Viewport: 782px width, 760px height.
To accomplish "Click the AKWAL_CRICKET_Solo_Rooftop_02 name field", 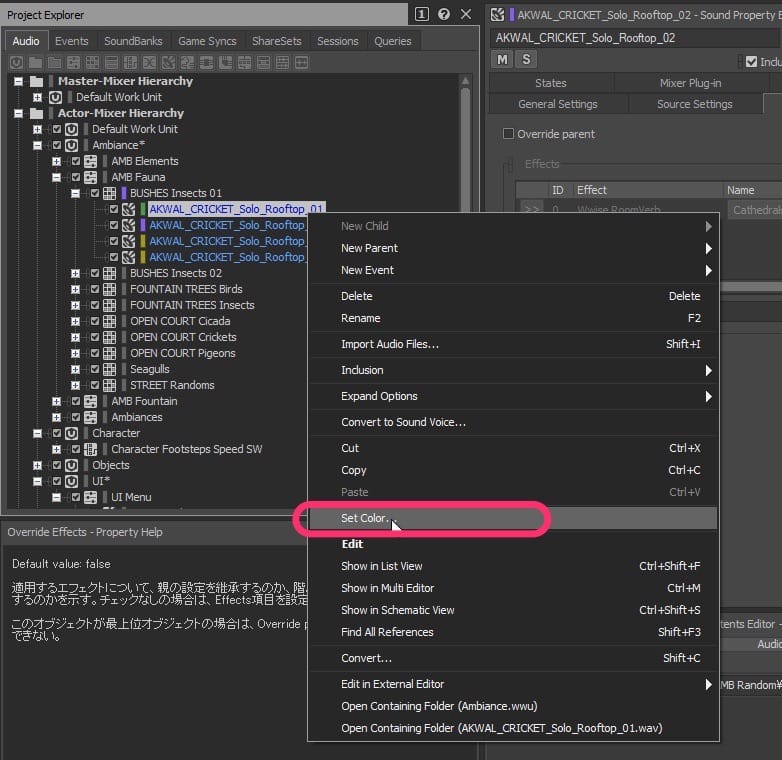I will click(x=636, y=38).
